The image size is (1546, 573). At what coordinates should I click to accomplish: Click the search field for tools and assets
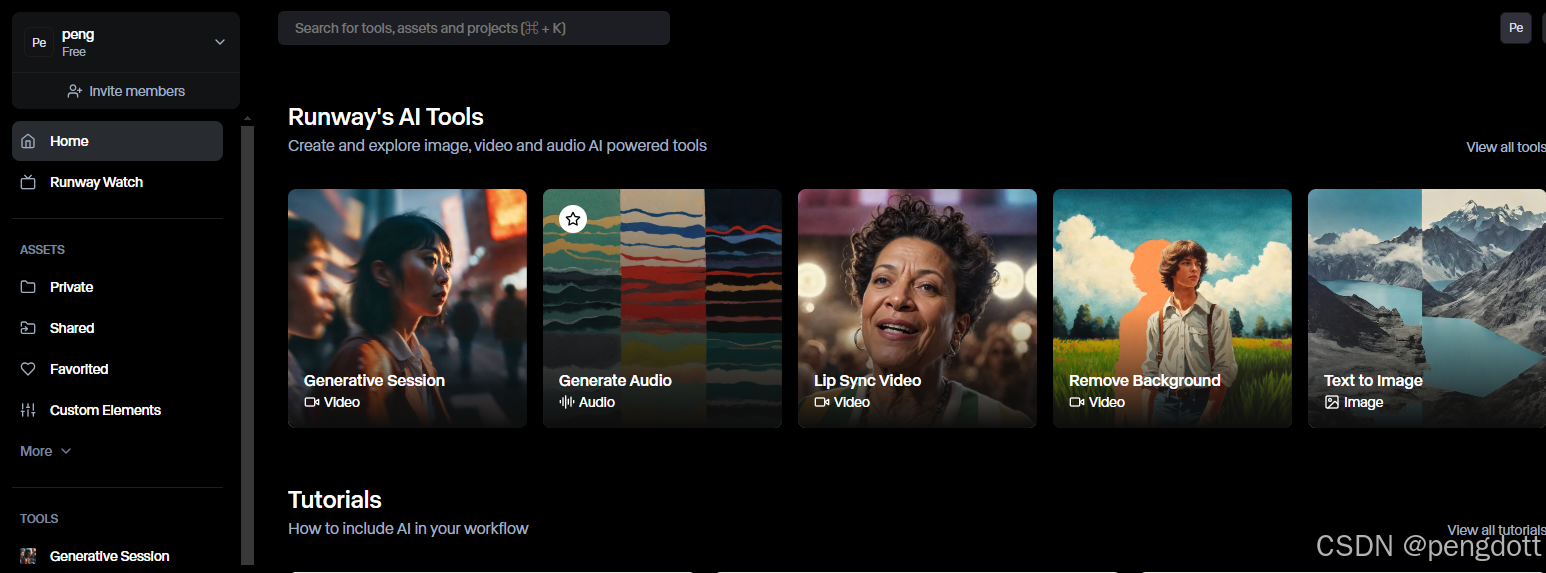tap(474, 28)
